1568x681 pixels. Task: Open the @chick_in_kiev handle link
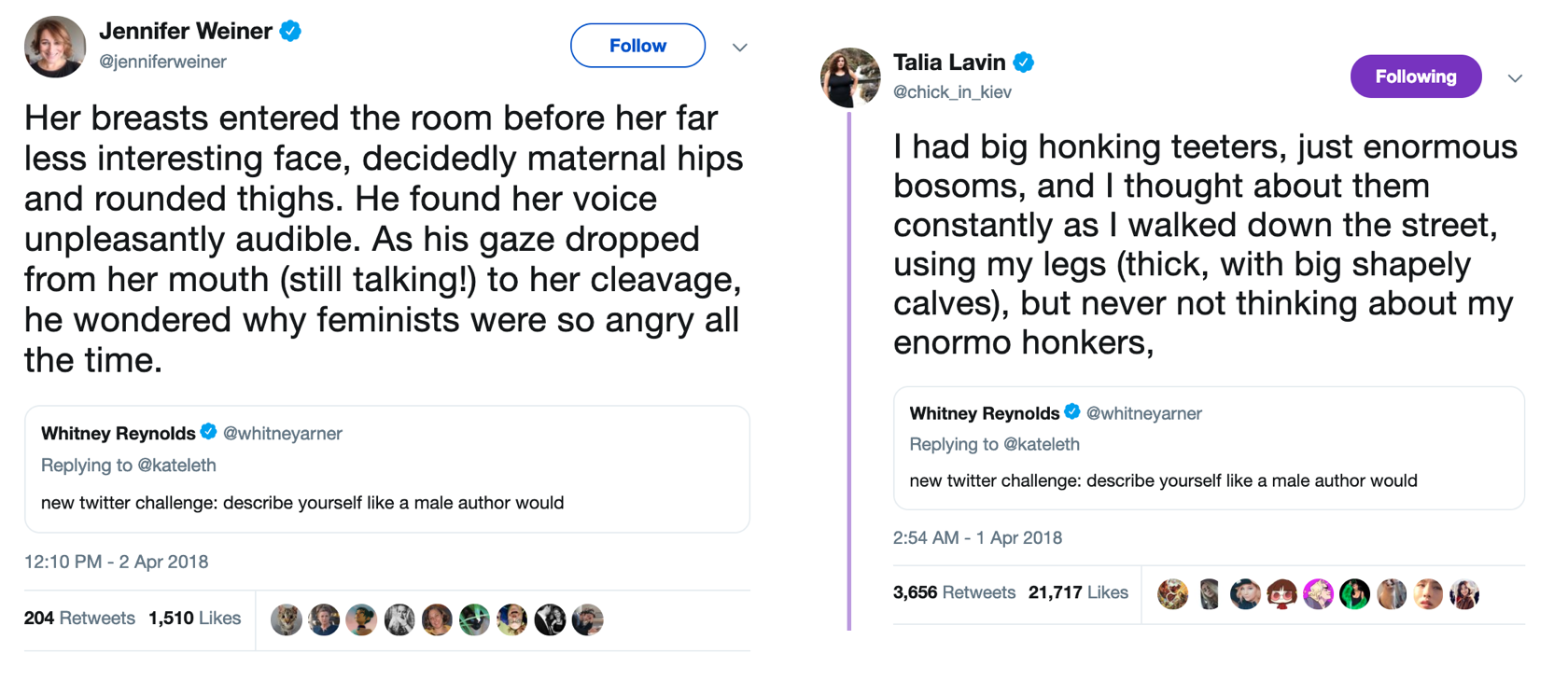[x=952, y=91]
